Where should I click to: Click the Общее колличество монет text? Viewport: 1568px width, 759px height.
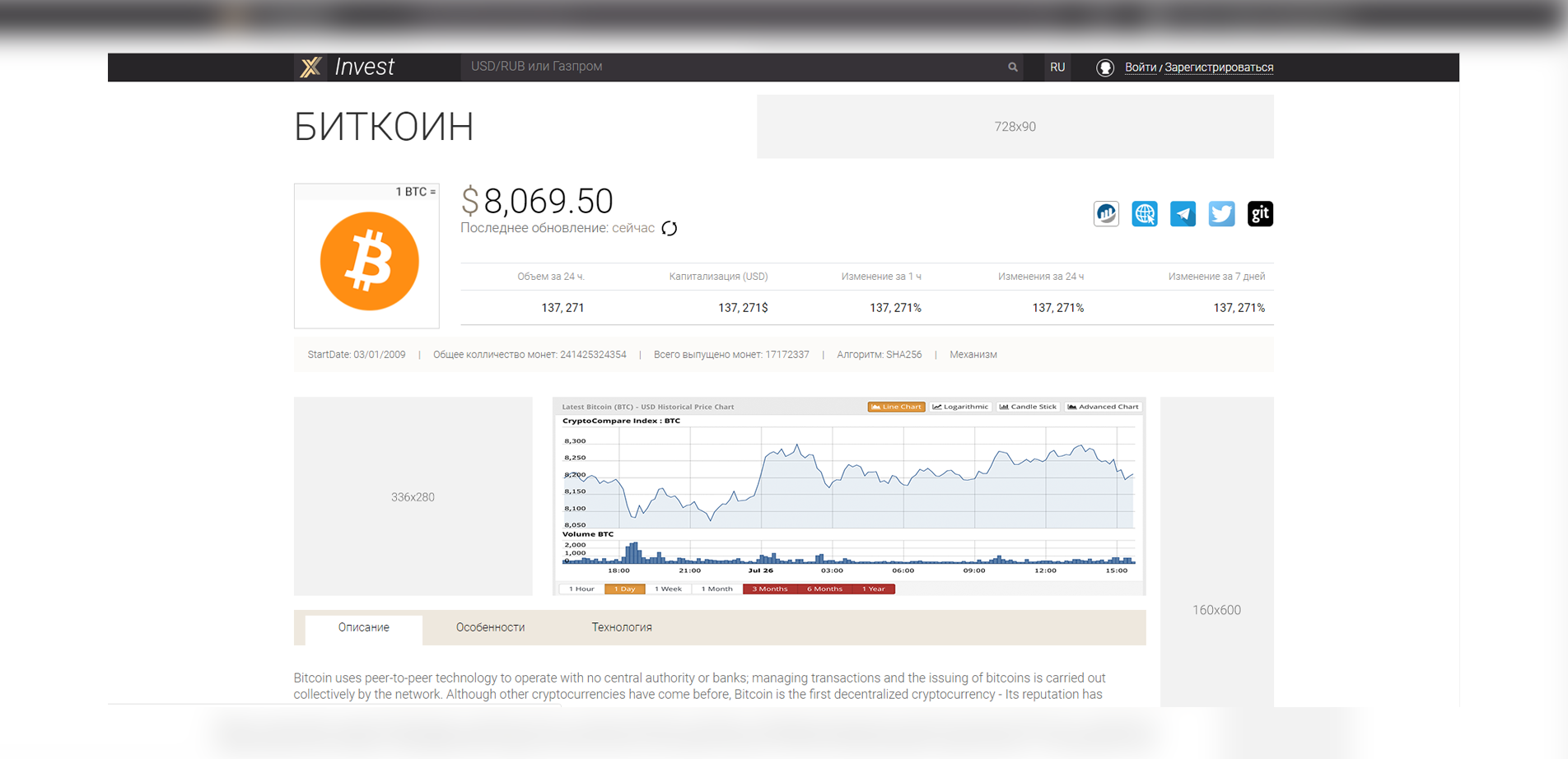pyautogui.click(x=530, y=355)
